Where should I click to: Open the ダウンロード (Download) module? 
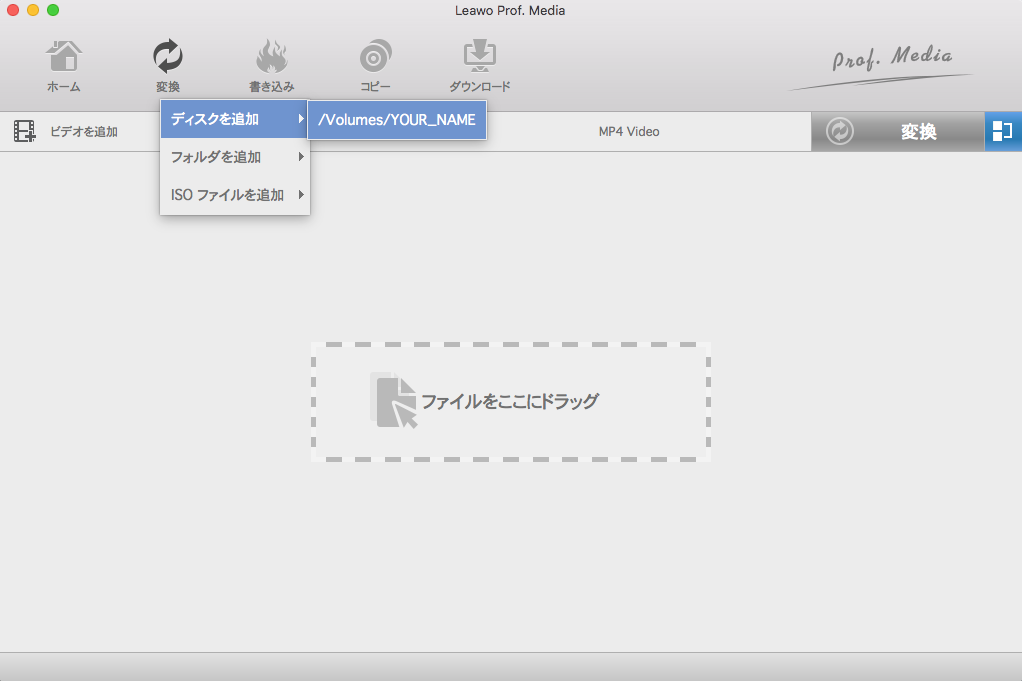480,66
